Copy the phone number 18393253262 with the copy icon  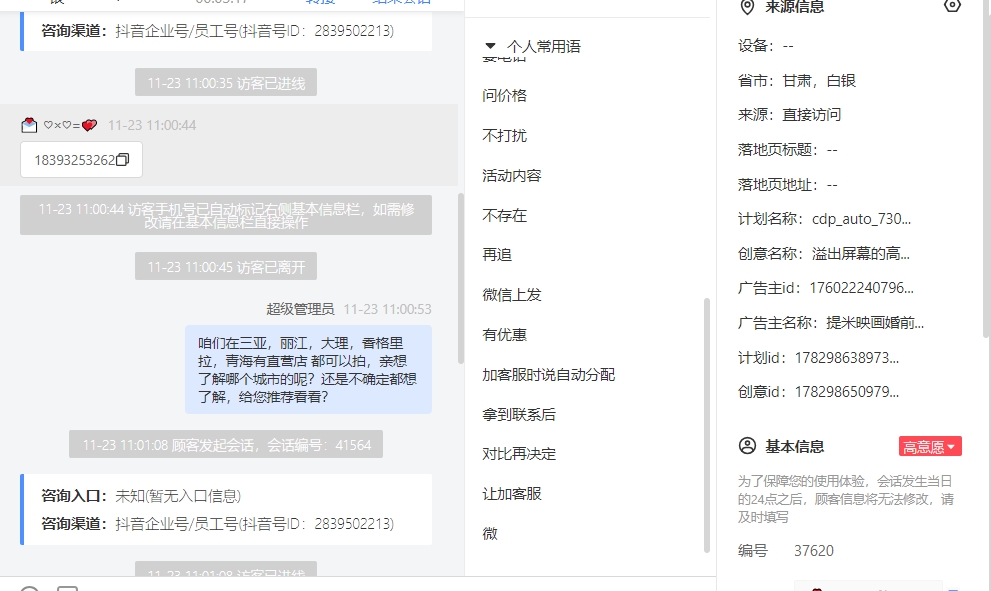[x=123, y=159]
